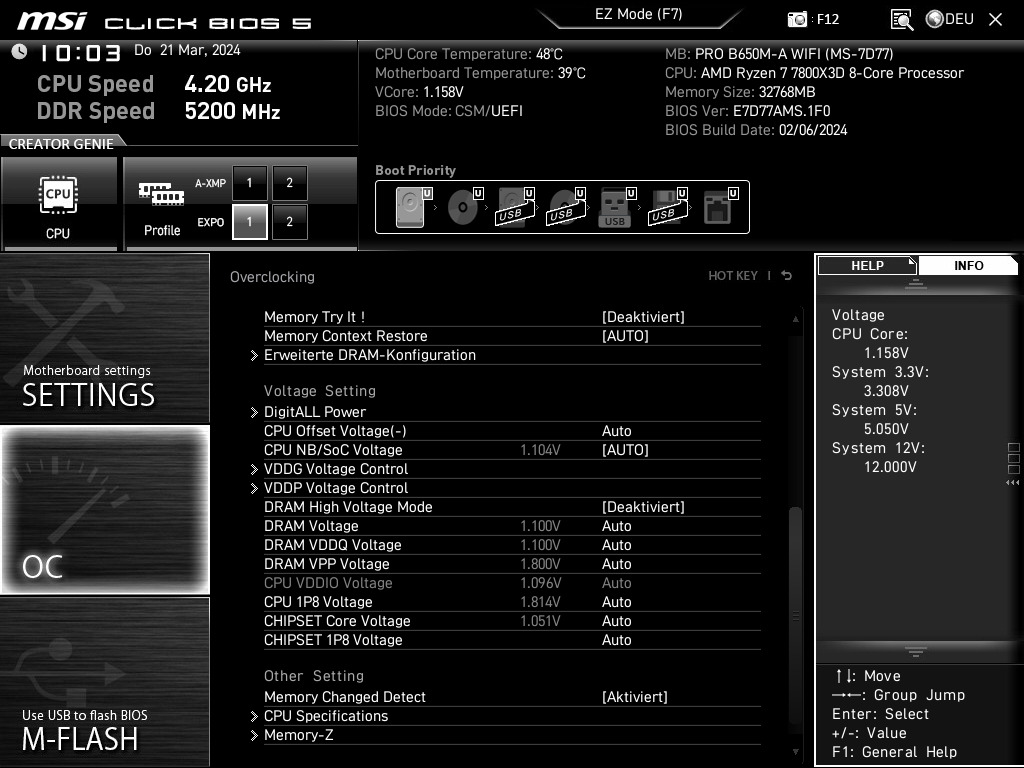1024x768 pixels.
Task: Open the CPU Creator Genie tile
Action: tap(59, 204)
